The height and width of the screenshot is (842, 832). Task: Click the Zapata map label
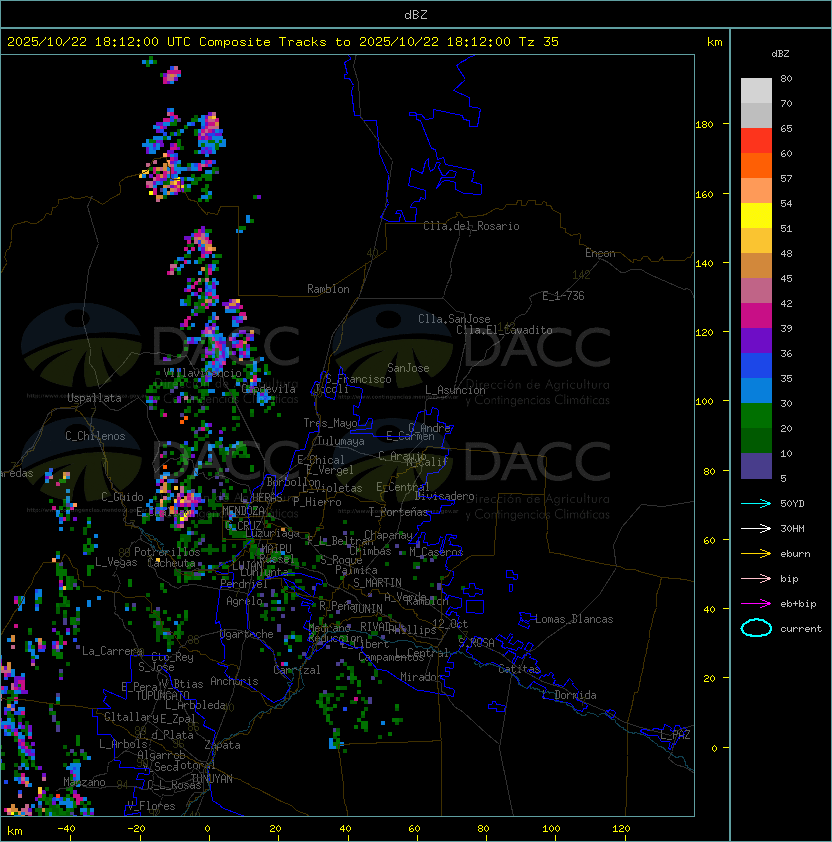[x=222, y=745]
